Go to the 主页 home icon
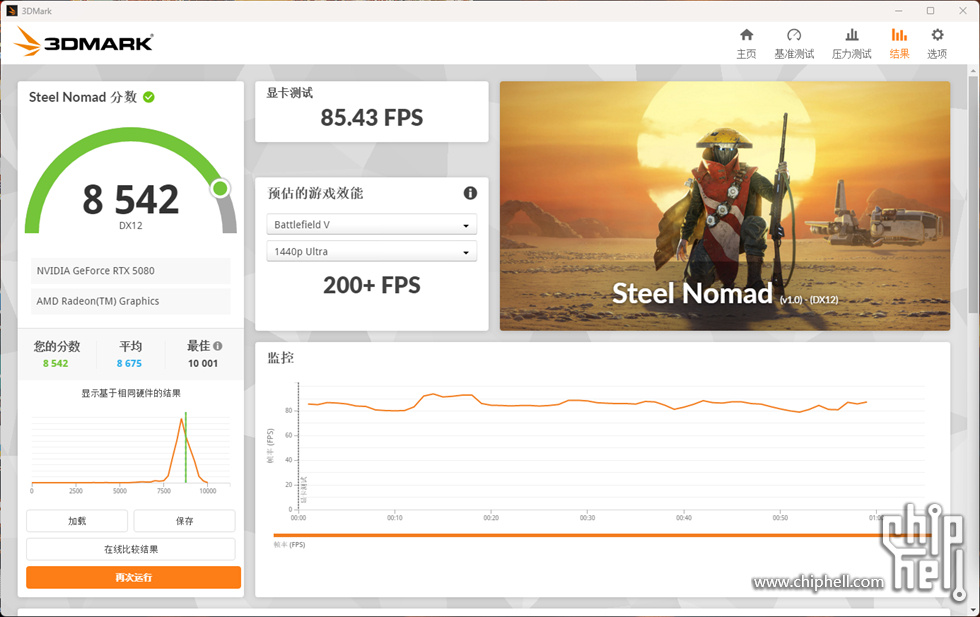 (746, 35)
